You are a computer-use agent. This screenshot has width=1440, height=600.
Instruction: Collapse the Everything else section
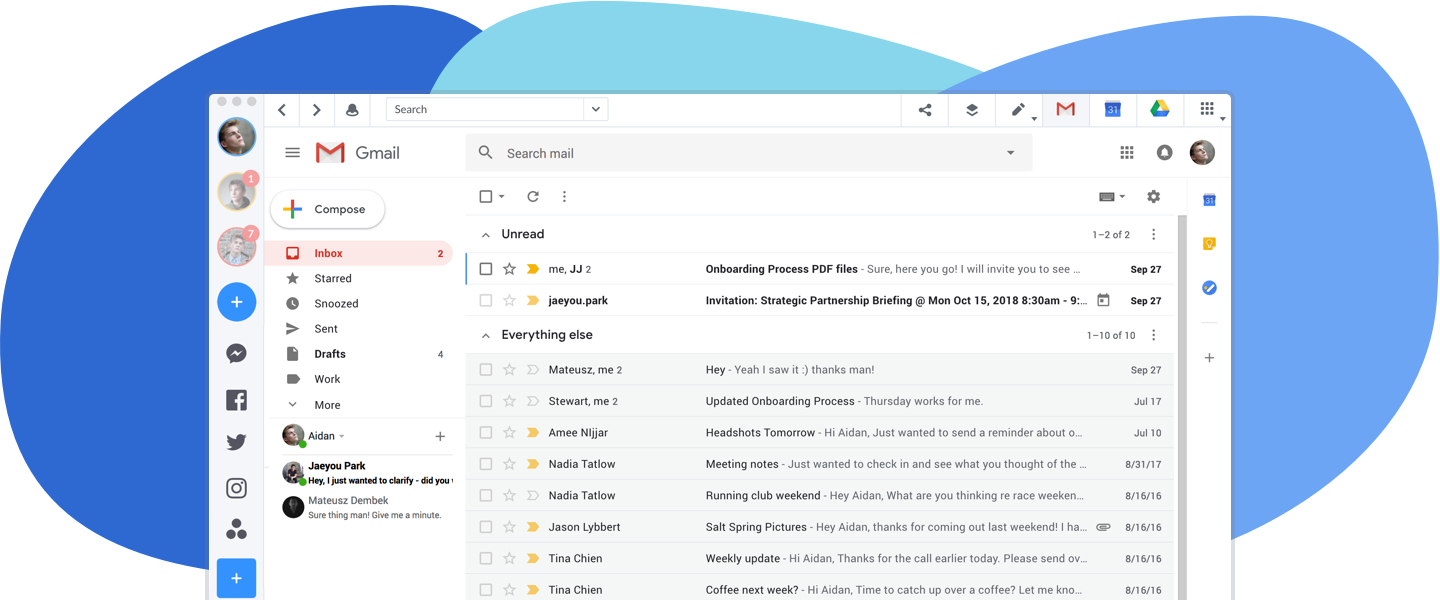pyautogui.click(x=486, y=336)
